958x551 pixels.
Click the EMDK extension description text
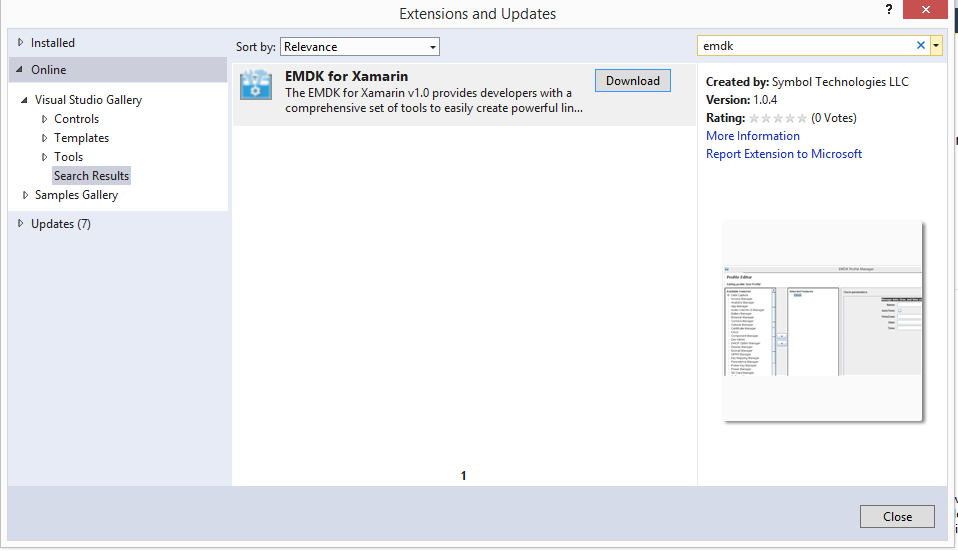(x=433, y=101)
